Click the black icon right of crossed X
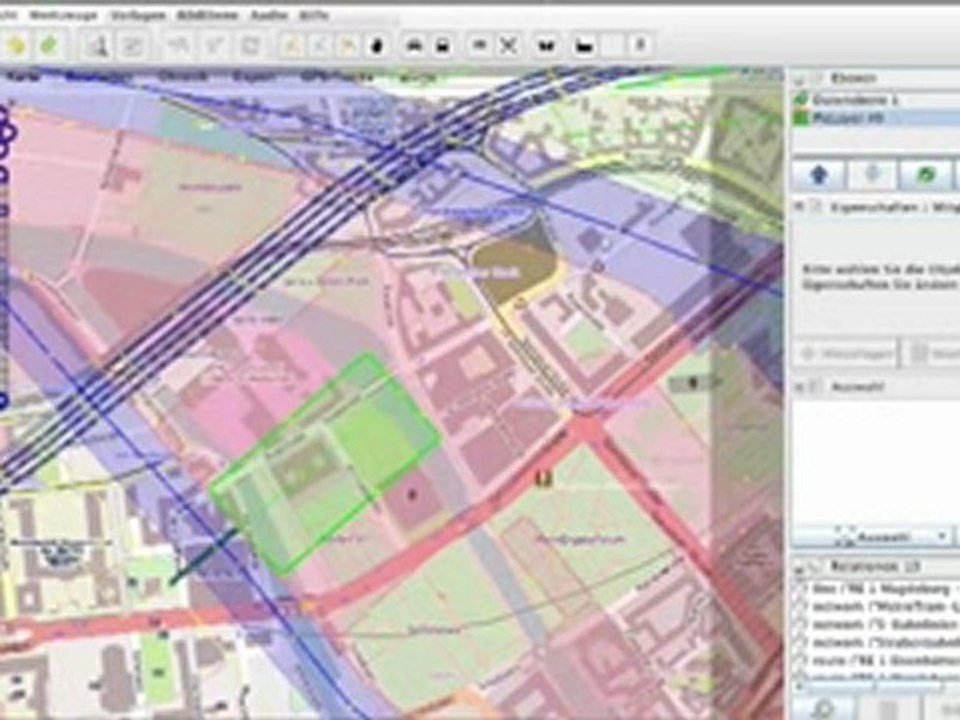Image resolution: width=960 pixels, height=720 pixels. [x=546, y=45]
